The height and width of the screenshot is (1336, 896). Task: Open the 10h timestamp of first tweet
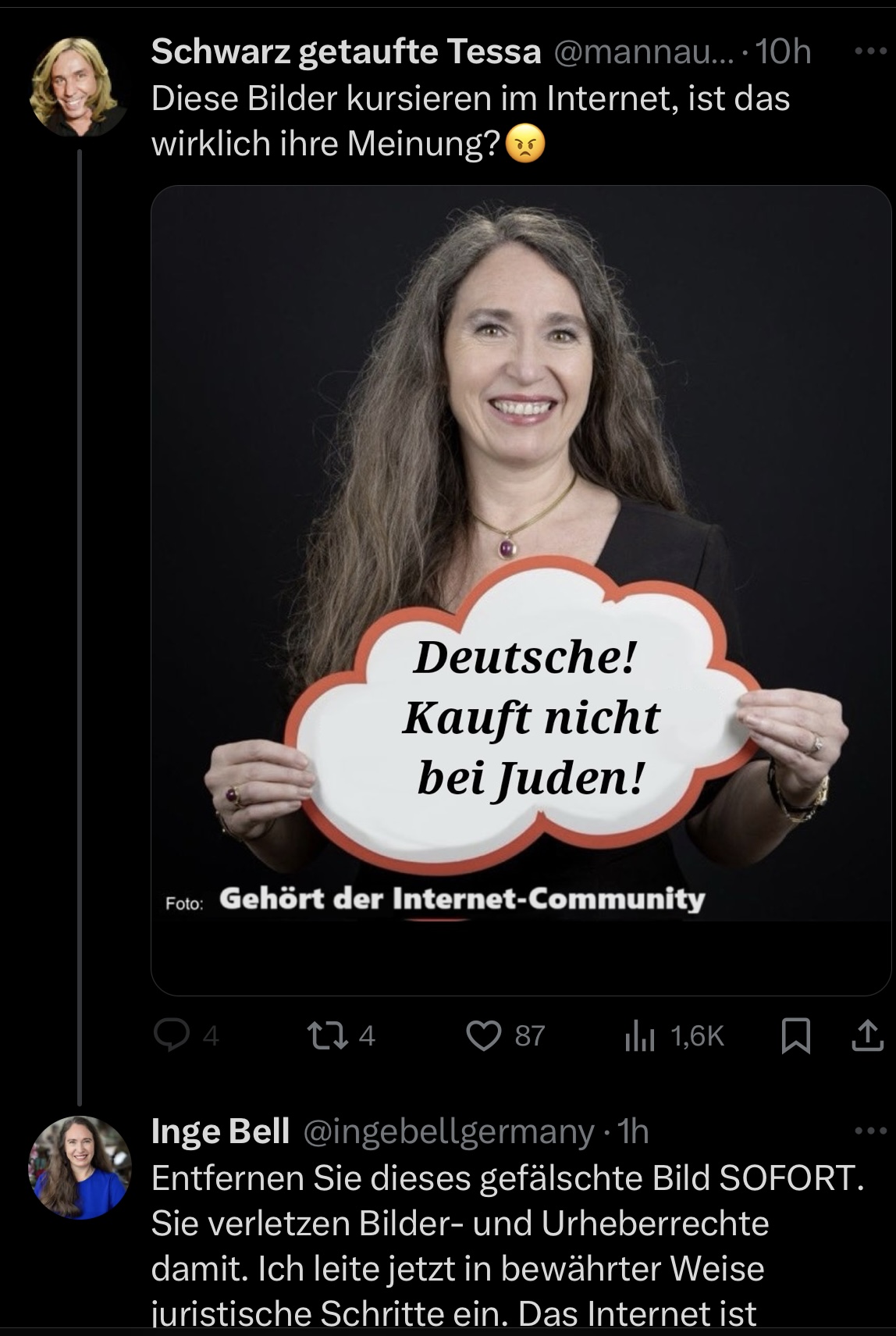click(x=784, y=52)
